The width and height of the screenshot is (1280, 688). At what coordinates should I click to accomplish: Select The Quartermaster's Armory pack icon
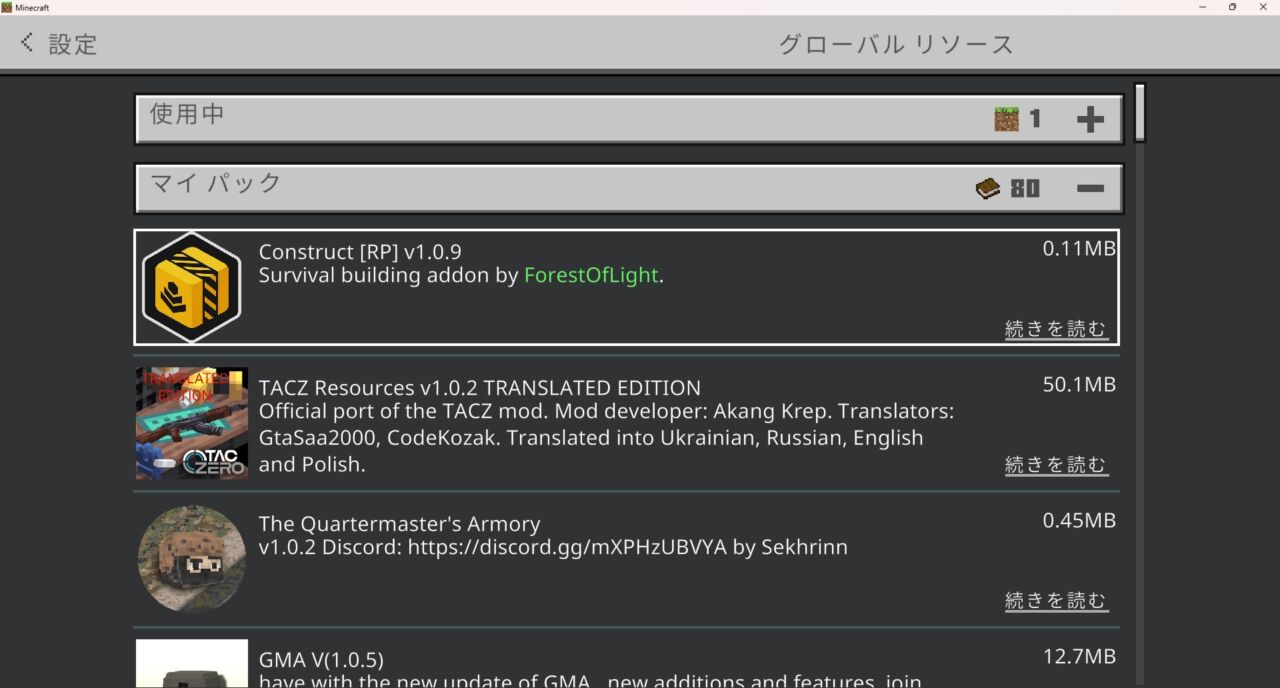[x=192, y=559]
